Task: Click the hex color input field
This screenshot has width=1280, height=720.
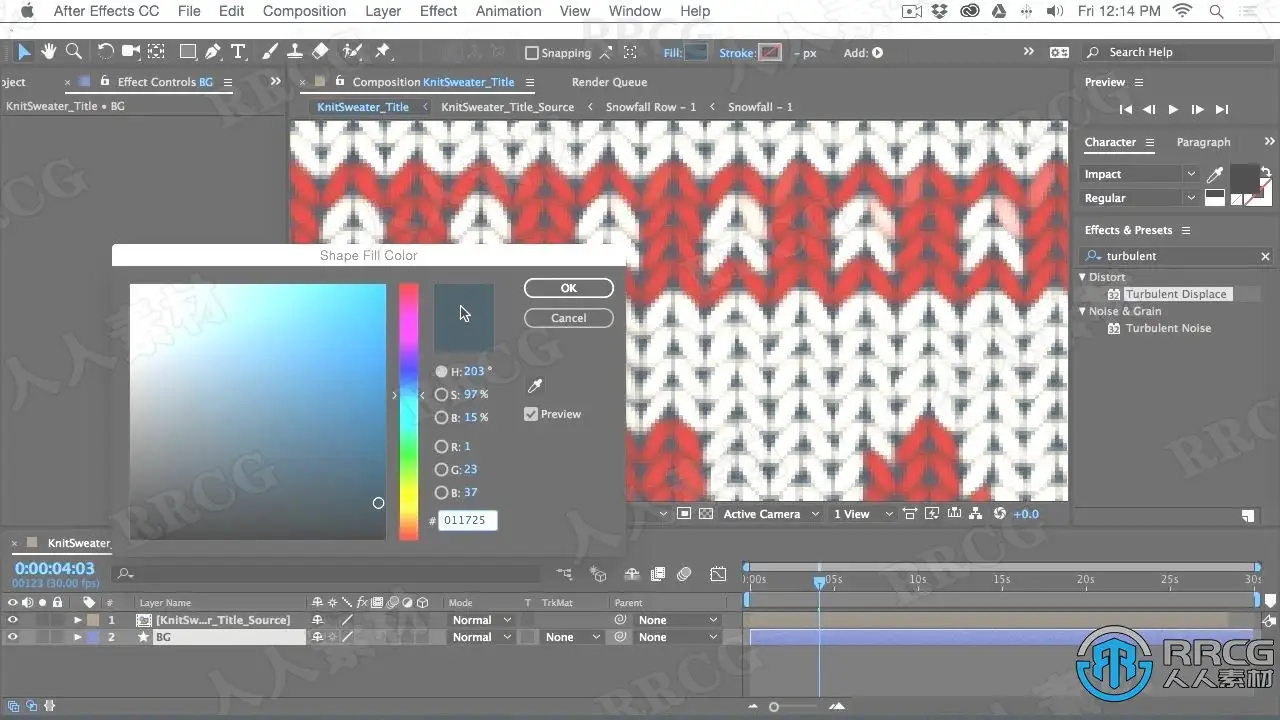Action: coord(467,520)
